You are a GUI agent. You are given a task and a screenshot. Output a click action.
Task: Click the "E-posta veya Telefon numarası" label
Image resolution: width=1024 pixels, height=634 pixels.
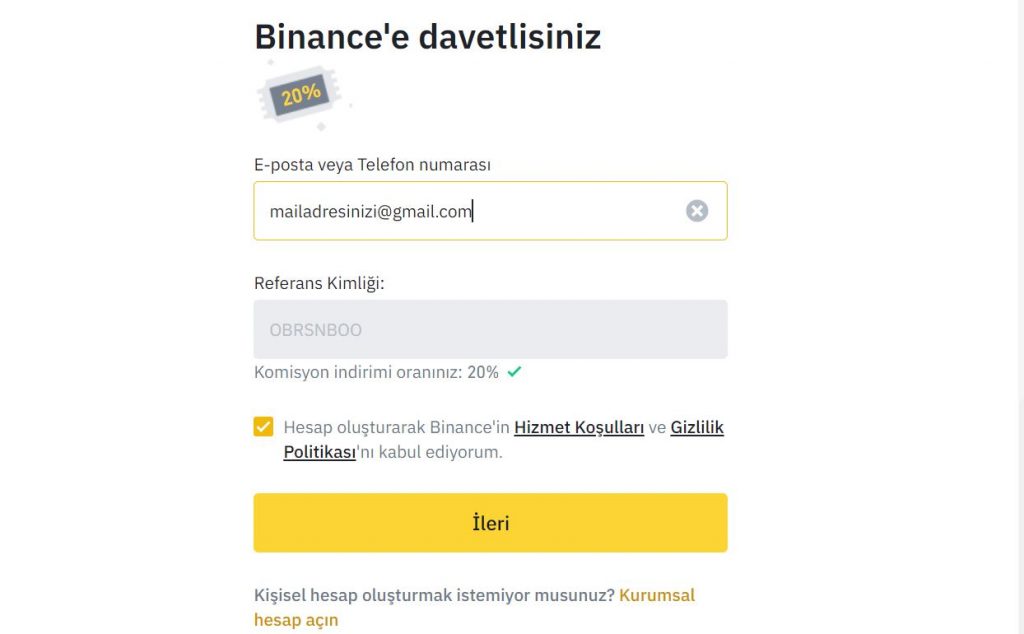coord(372,164)
